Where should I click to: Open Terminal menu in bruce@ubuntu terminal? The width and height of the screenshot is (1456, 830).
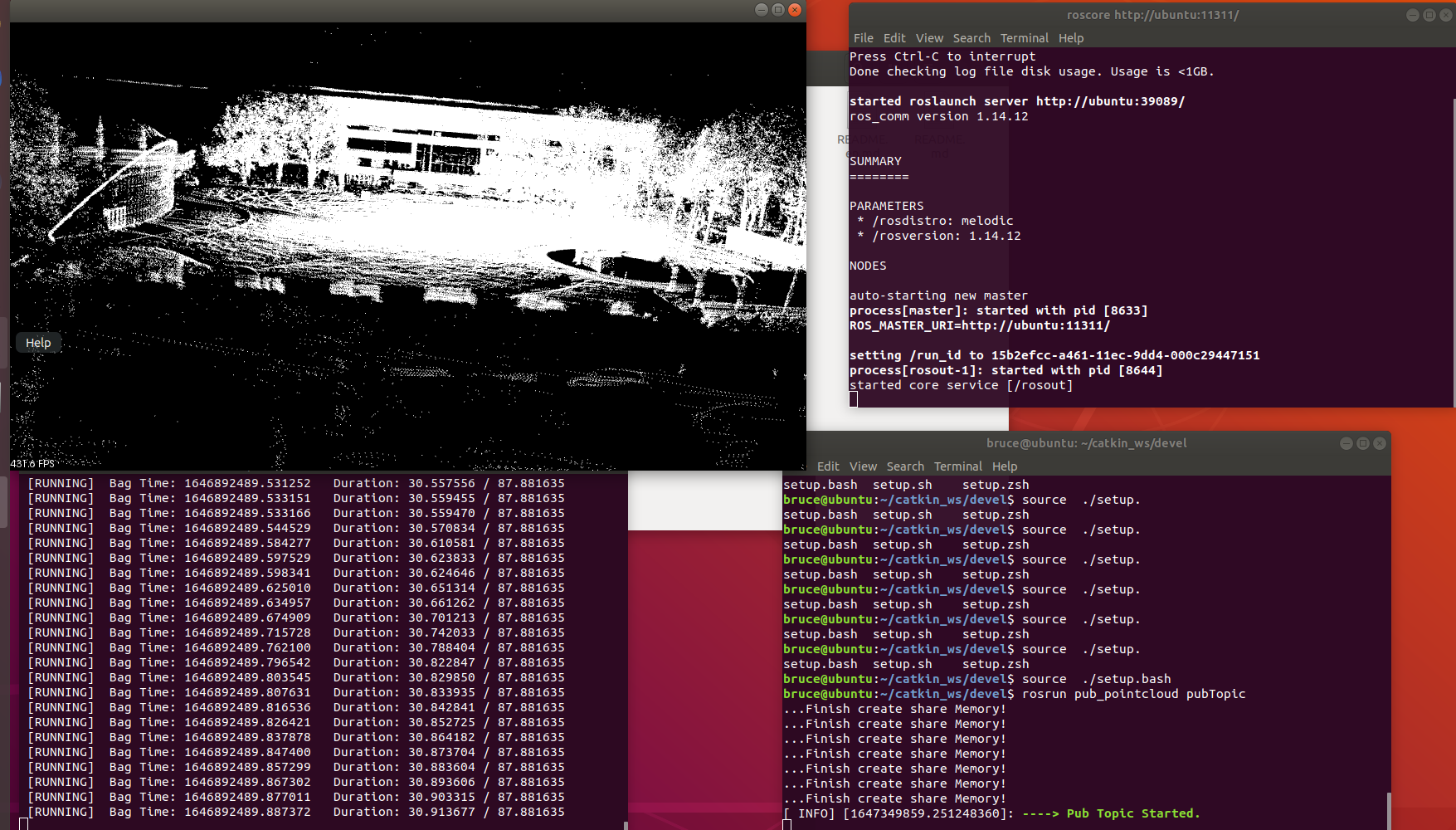(x=957, y=466)
